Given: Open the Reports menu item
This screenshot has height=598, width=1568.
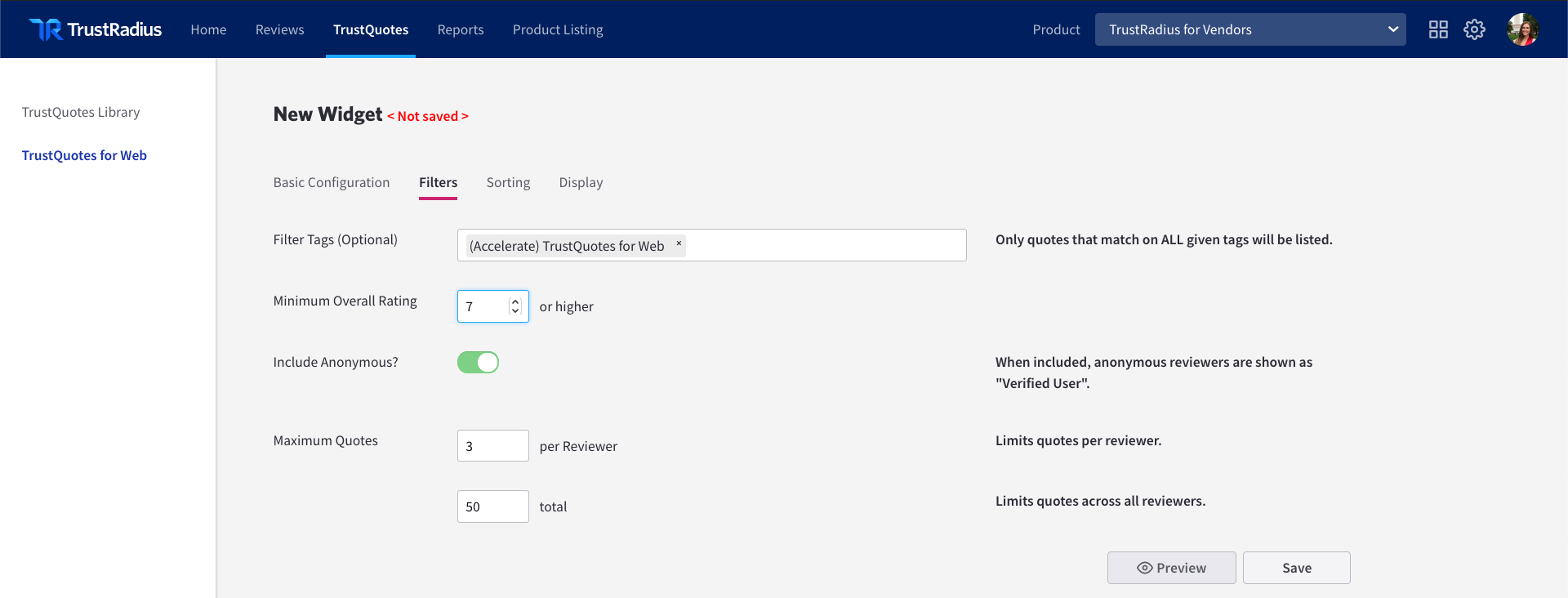Looking at the screenshot, I should click(x=461, y=29).
